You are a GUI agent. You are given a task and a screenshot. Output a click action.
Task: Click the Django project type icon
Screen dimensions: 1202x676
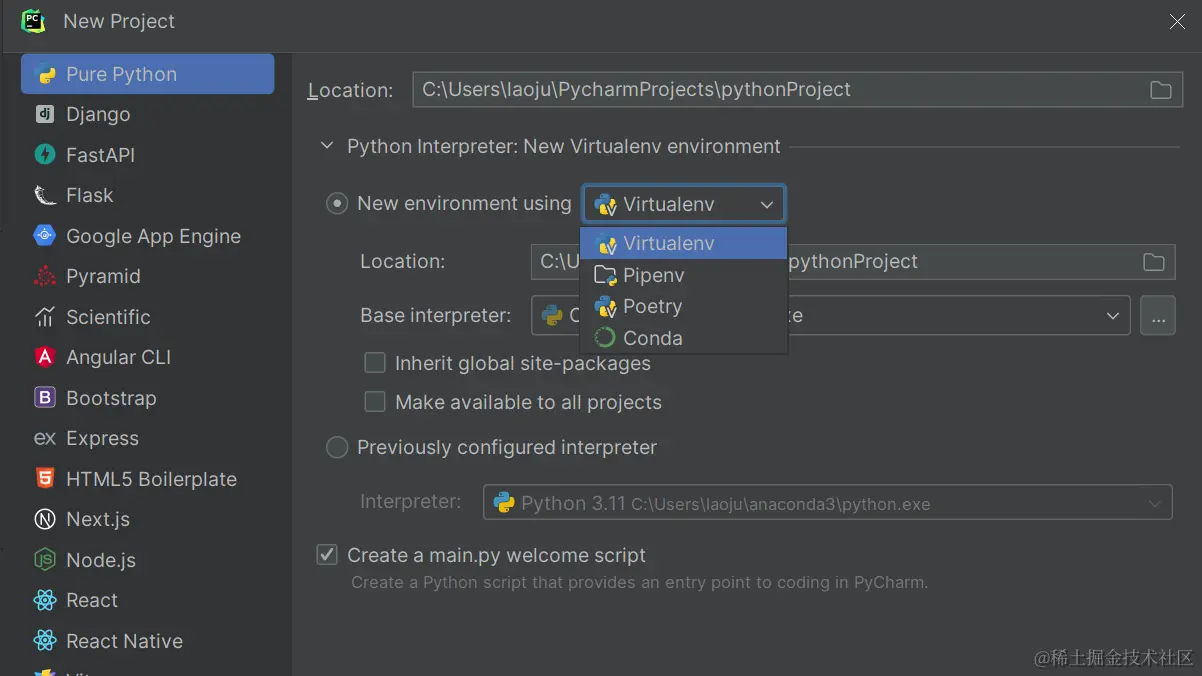pyautogui.click(x=45, y=114)
